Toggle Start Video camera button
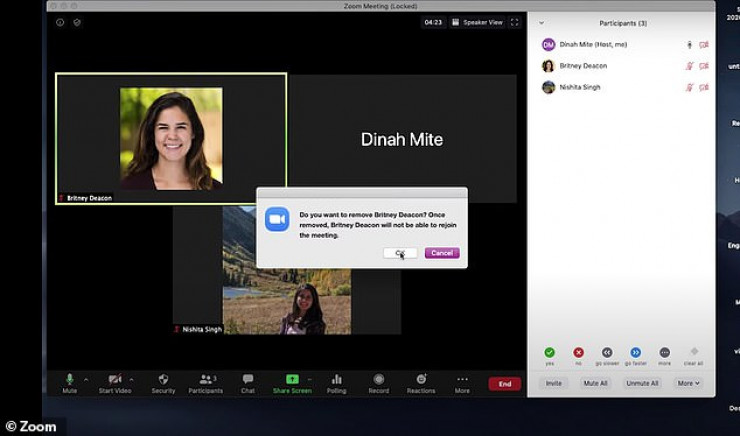 coord(114,380)
